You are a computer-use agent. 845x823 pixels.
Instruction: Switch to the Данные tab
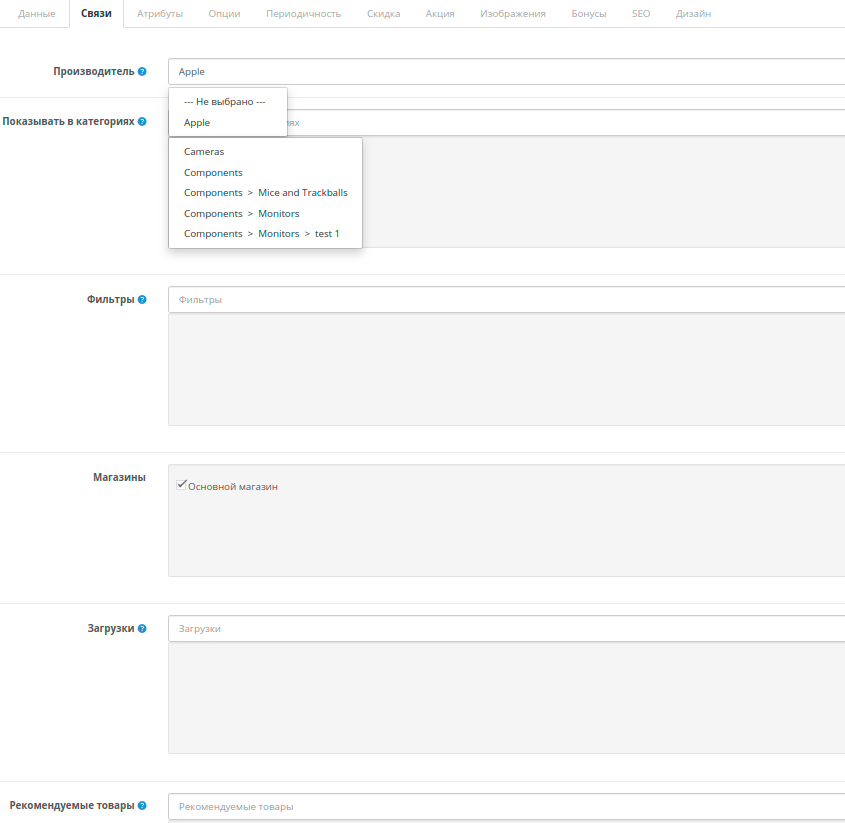pos(34,13)
